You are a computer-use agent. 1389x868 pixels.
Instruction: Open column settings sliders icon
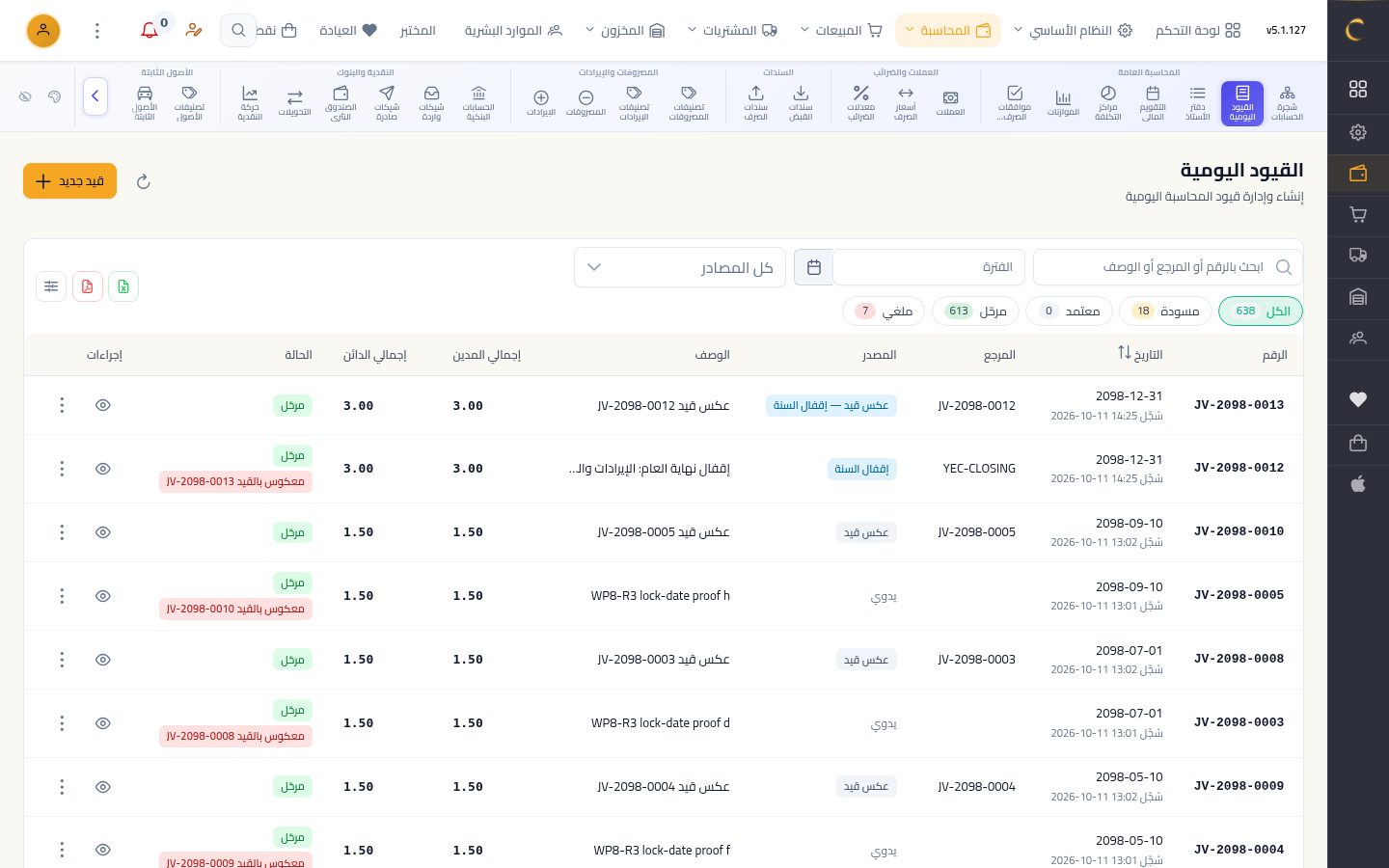click(51, 286)
